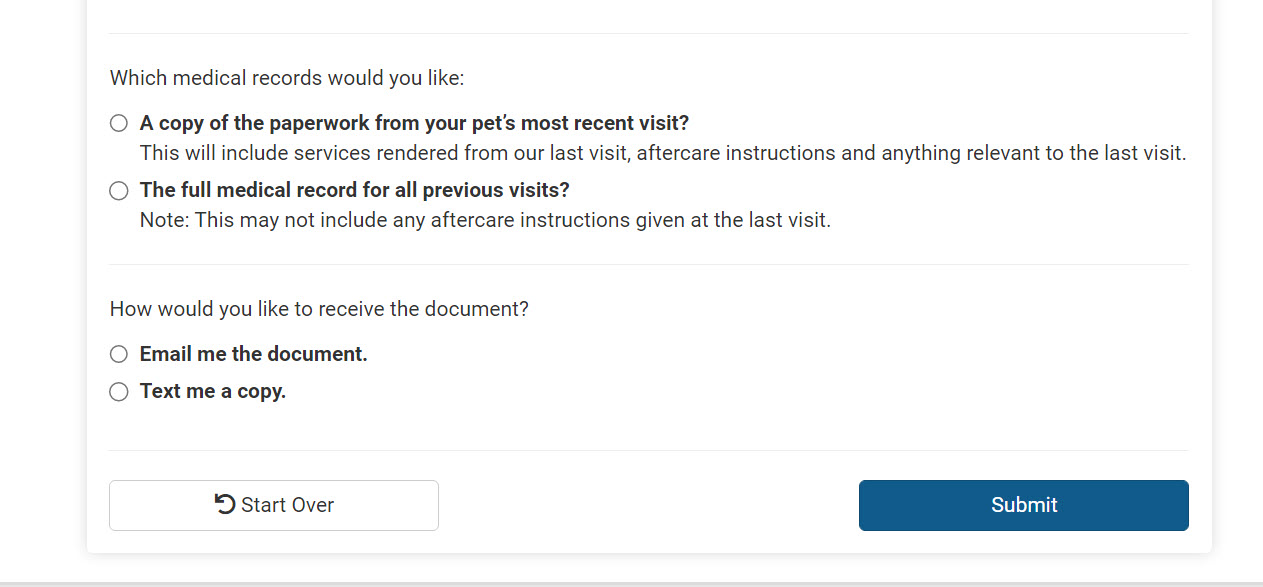Click the "This will include services rendered" description
1263x587 pixels.
(662, 154)
